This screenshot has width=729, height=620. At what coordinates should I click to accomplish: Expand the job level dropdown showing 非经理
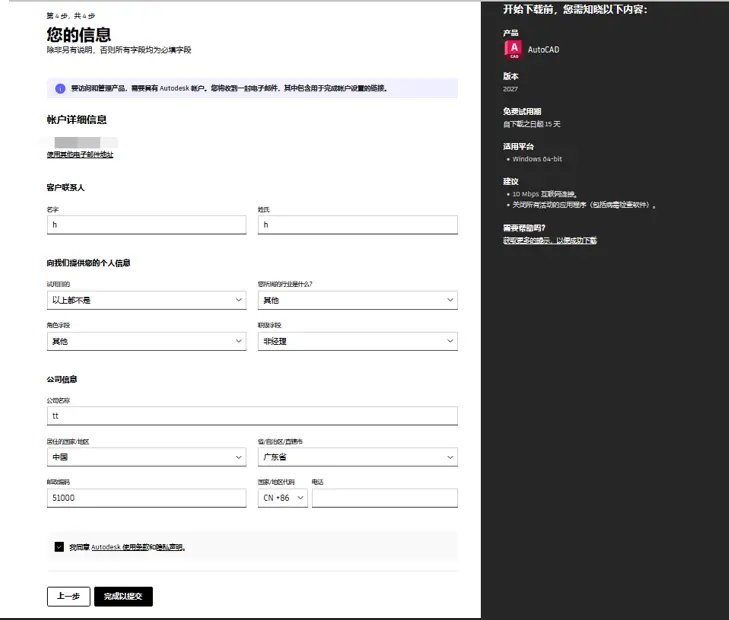358,341
